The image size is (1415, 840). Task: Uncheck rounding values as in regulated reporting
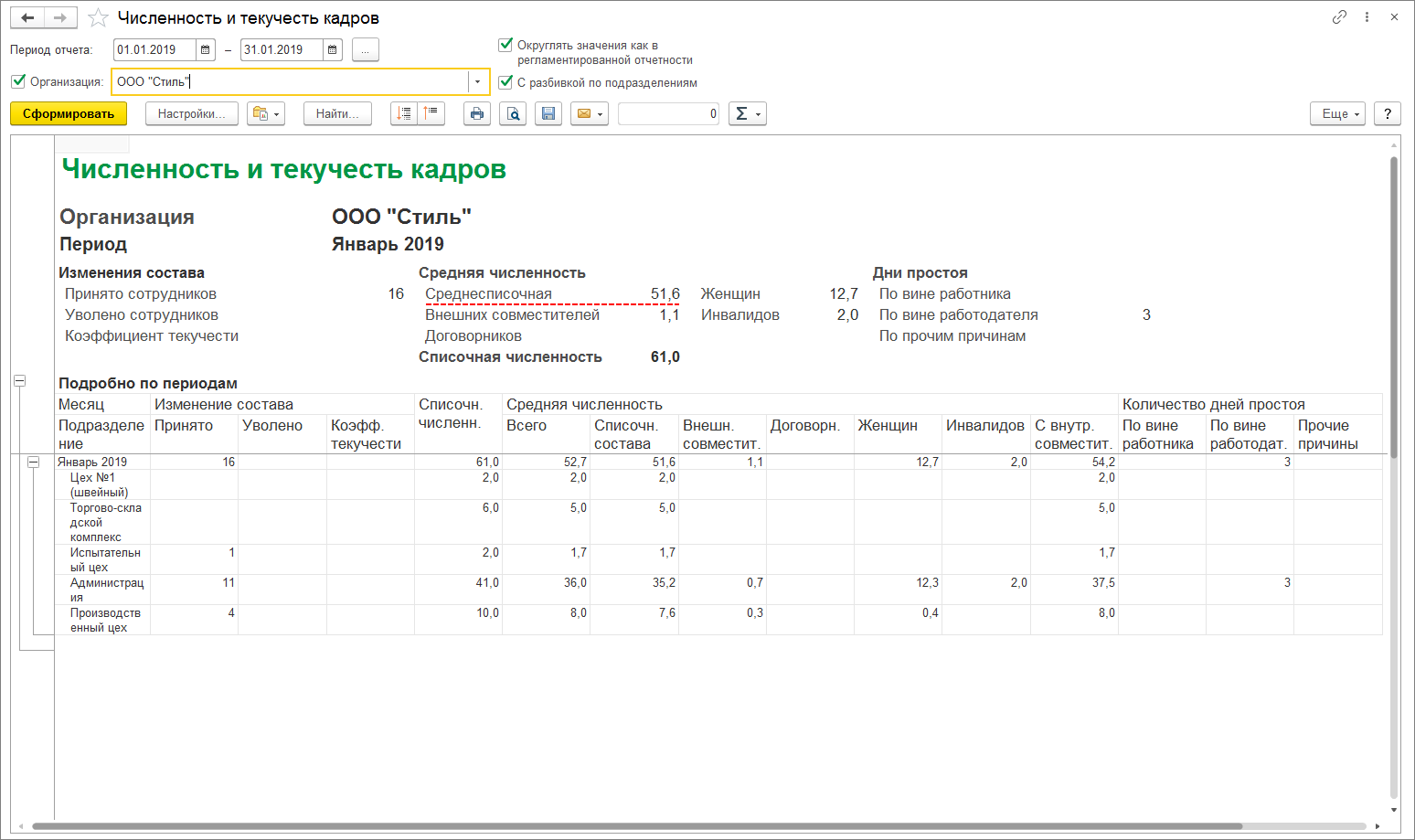click(x=505, y=45)
